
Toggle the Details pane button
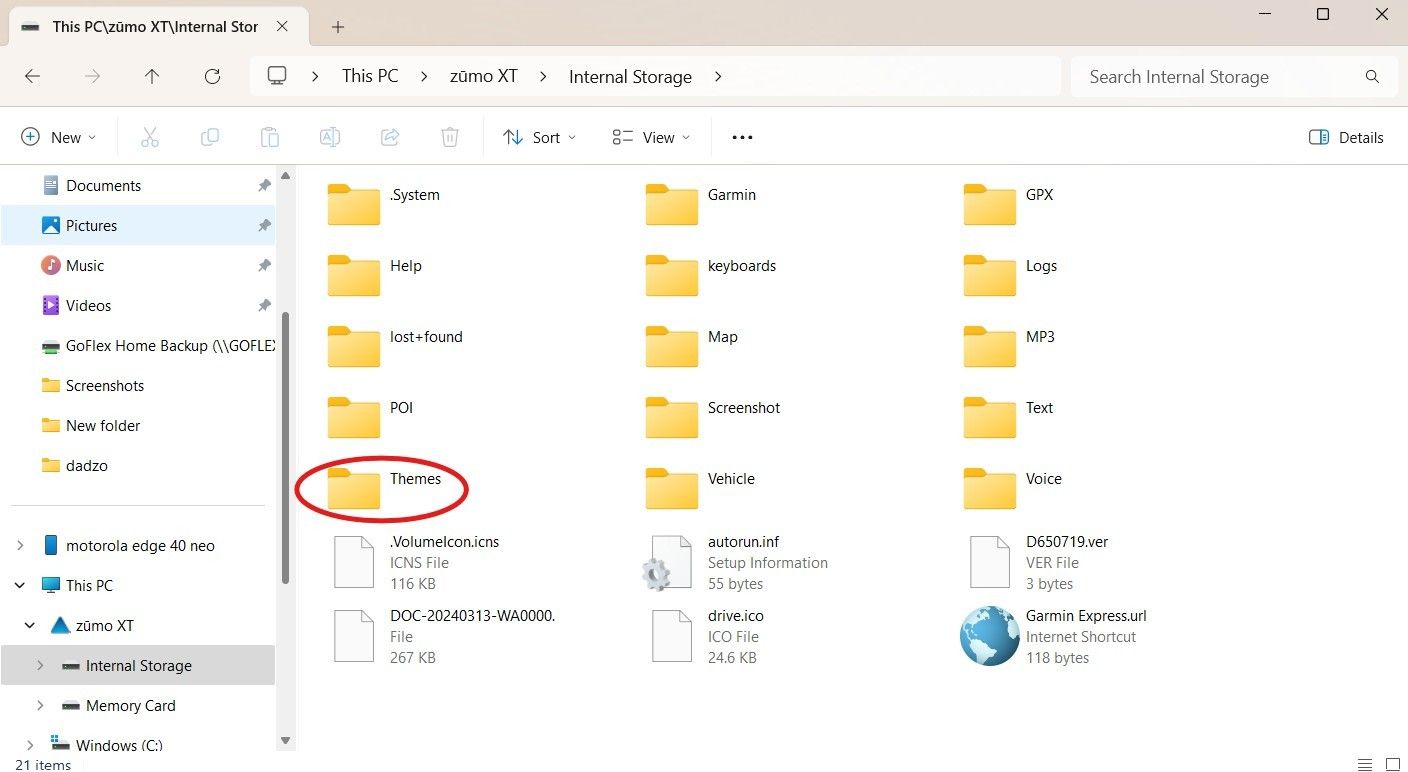point(1346,137)
